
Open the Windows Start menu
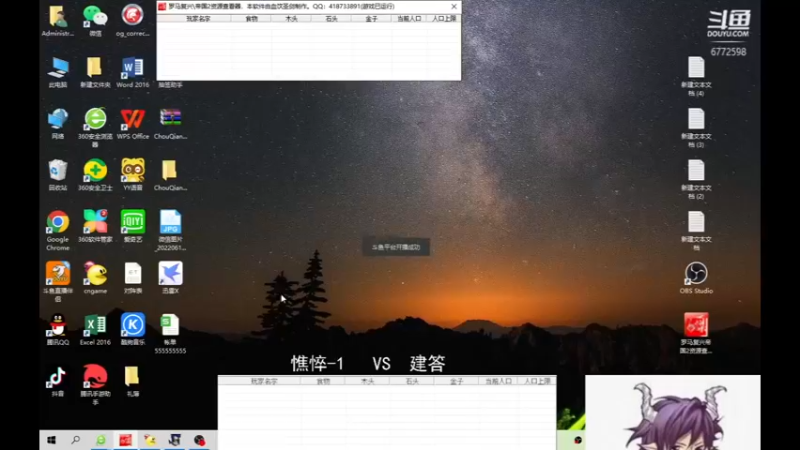(x=51, y=440)
